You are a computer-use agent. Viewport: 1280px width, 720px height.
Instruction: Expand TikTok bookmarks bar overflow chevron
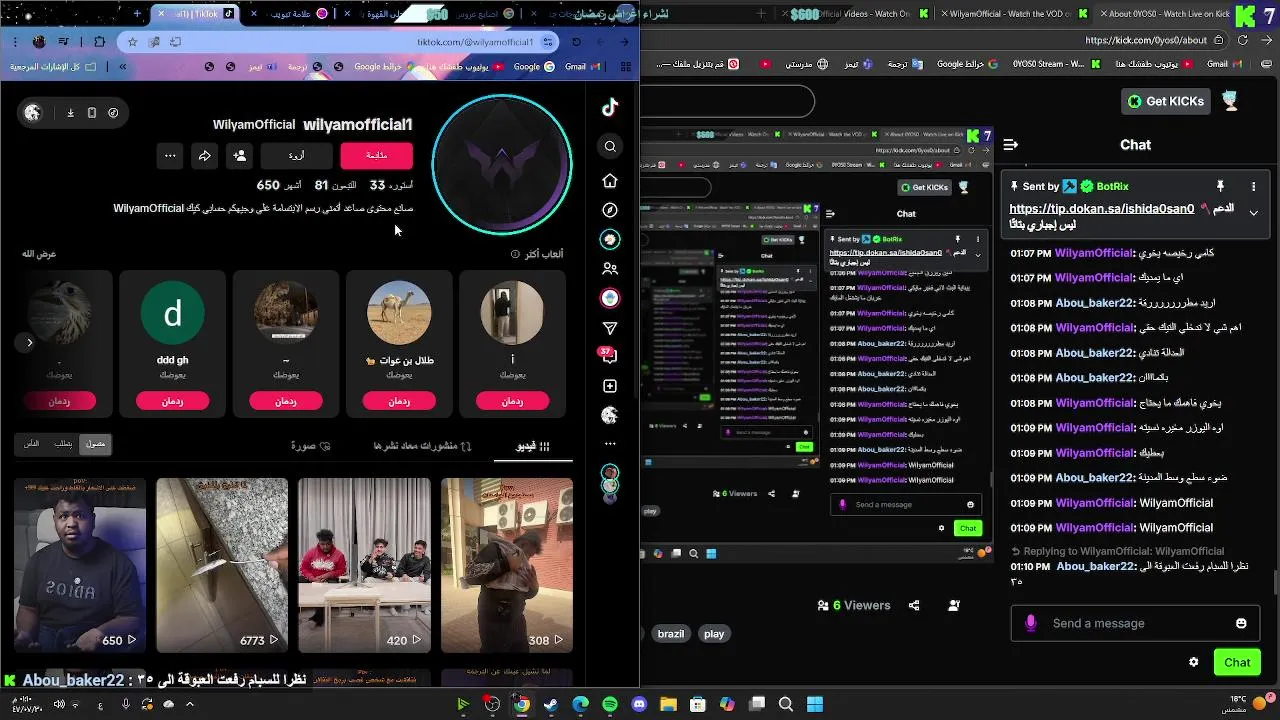pyautogui.click(x=122, y=67)
